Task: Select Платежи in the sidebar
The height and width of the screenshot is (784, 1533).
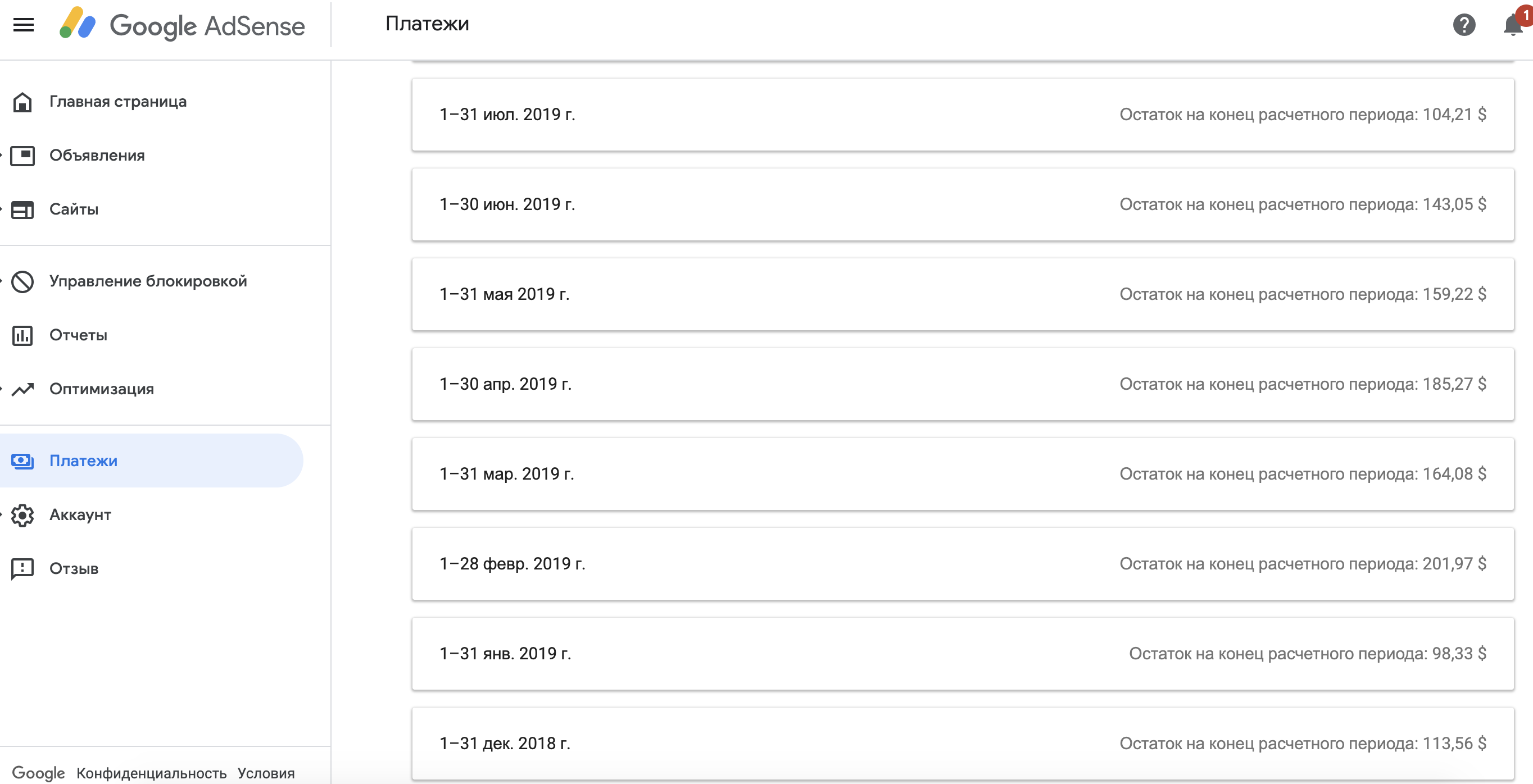Action: (x=83, y=461)
